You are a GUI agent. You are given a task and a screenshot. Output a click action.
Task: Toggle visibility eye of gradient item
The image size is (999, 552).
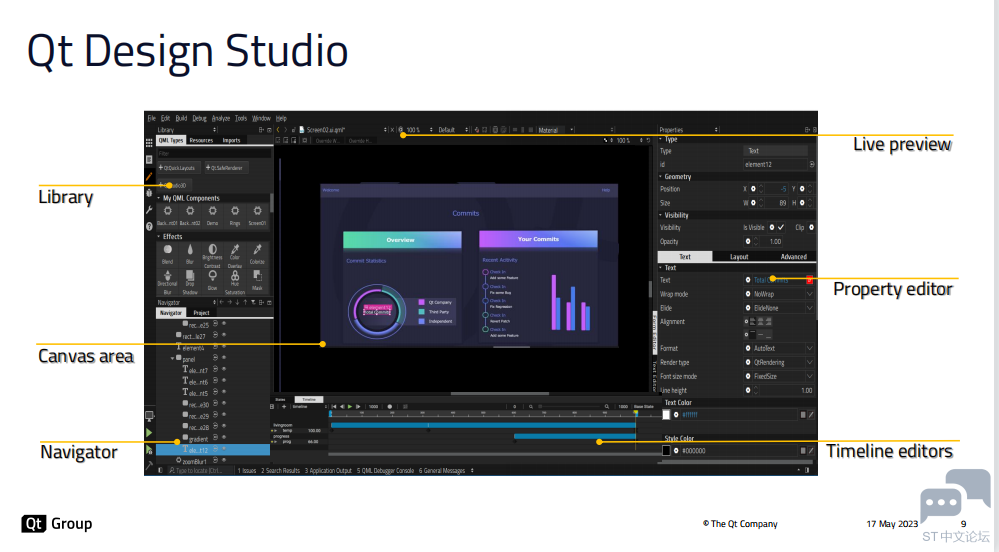click(x=215, y=438)
